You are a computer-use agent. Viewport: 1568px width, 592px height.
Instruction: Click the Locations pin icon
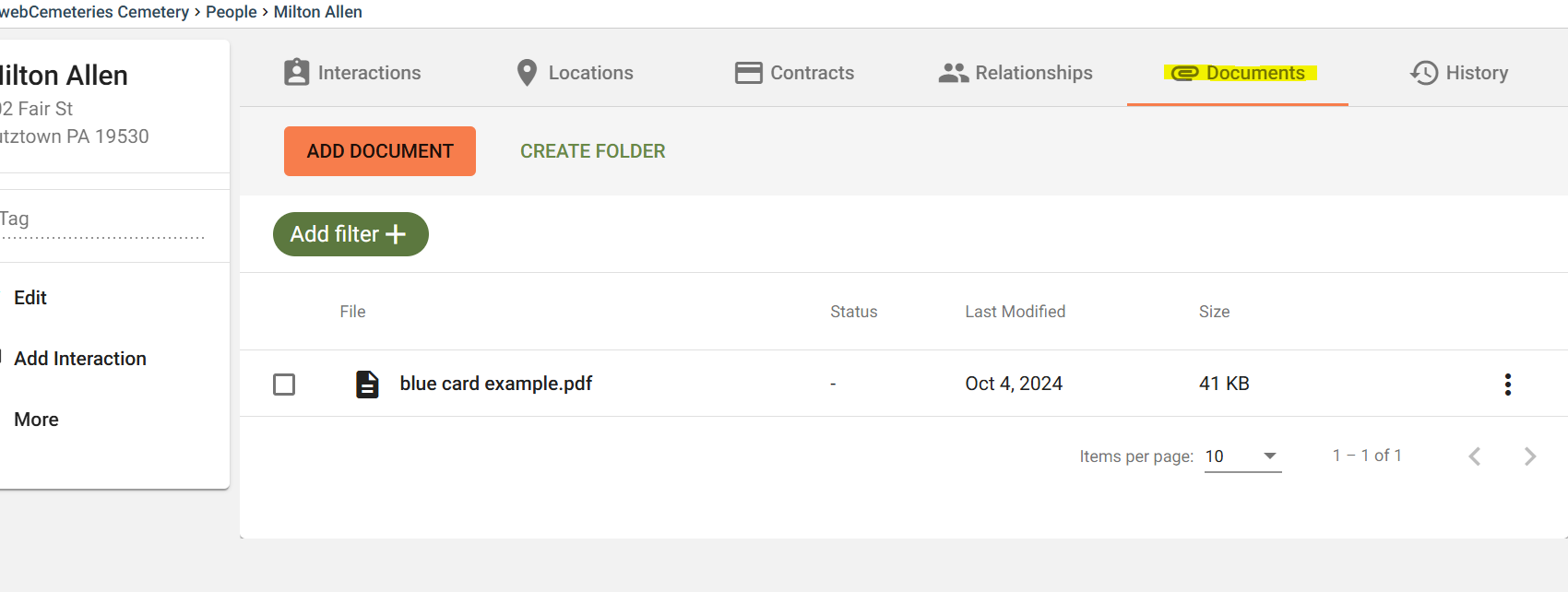click(527, 73)
